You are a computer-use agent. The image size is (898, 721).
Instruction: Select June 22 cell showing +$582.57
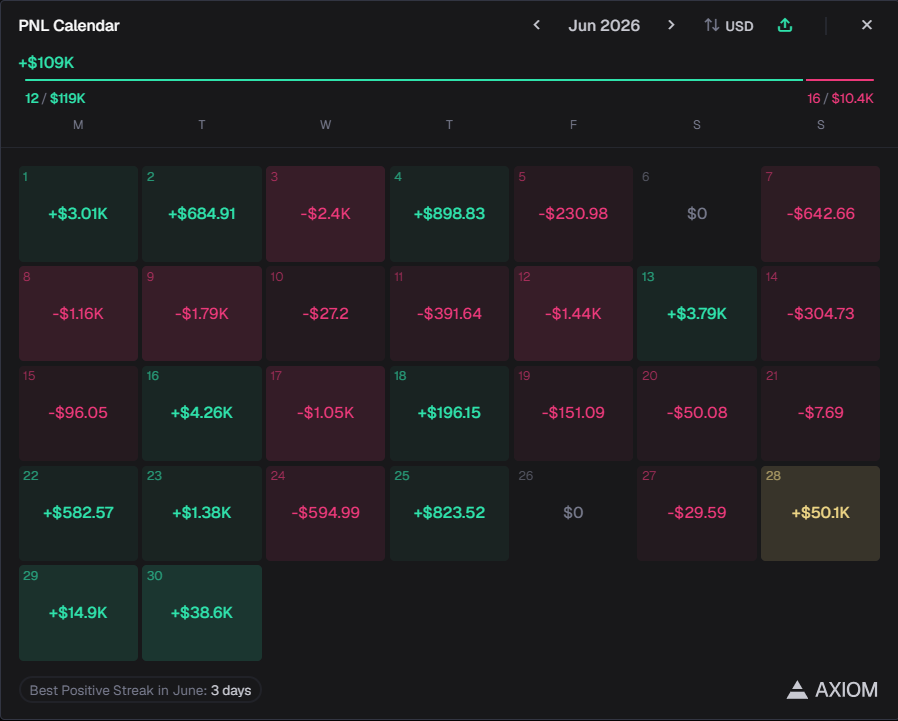78,513
